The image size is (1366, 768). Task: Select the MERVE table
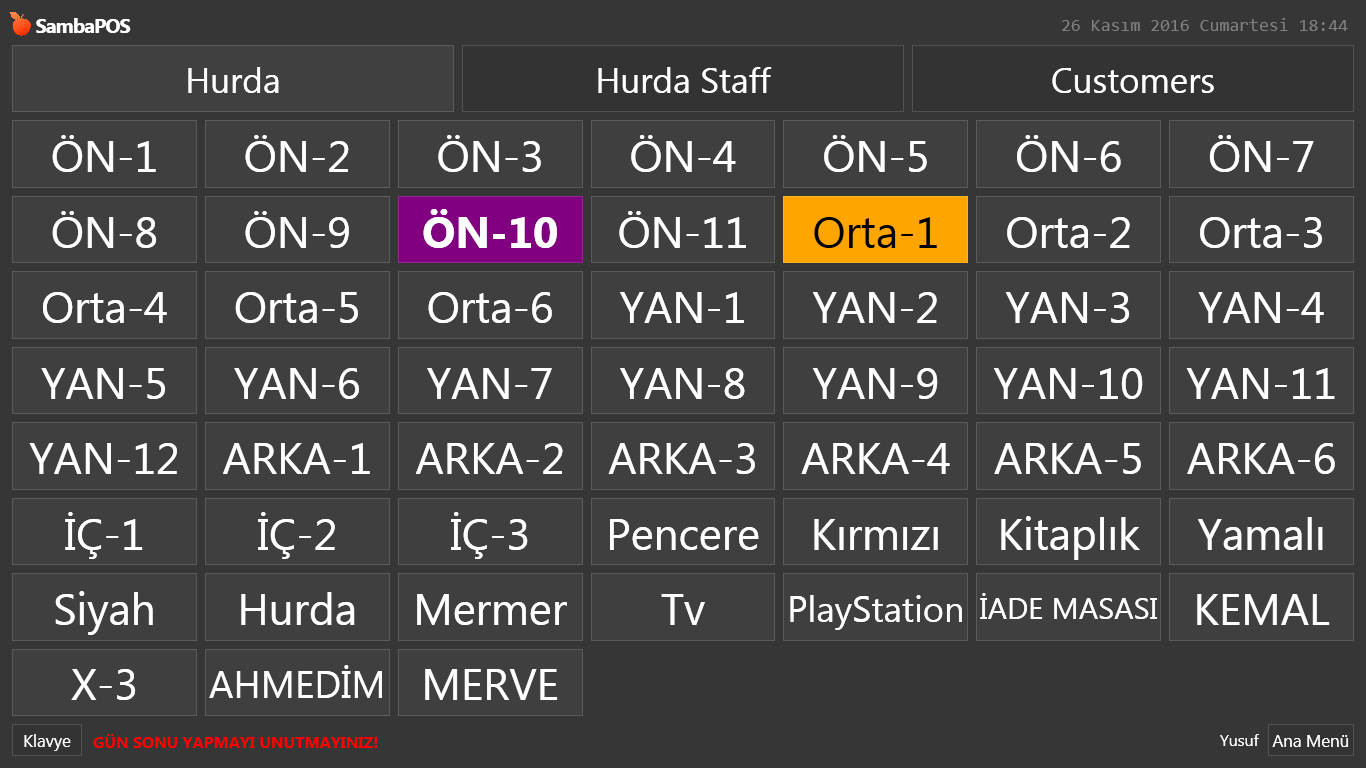pyautogui.click(x=490, y=684)
